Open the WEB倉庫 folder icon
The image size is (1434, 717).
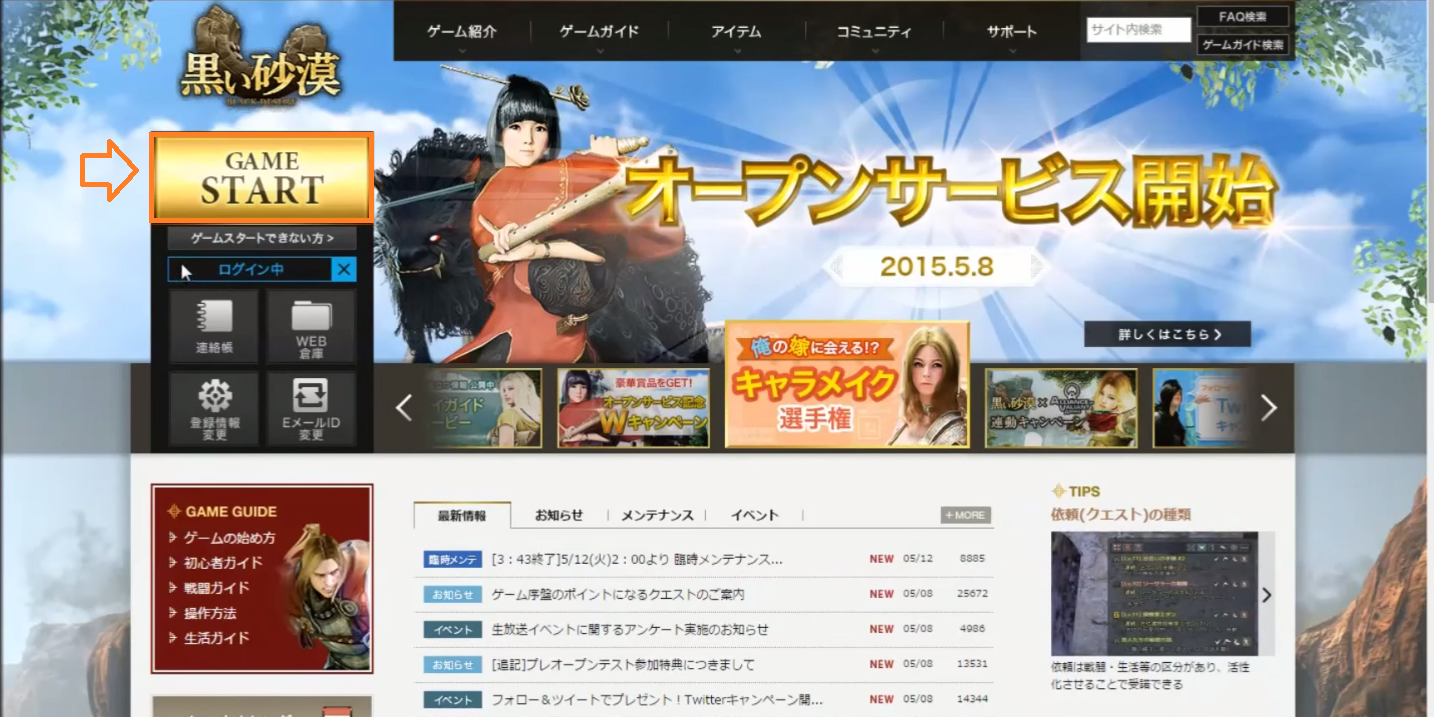coord(311,326)
